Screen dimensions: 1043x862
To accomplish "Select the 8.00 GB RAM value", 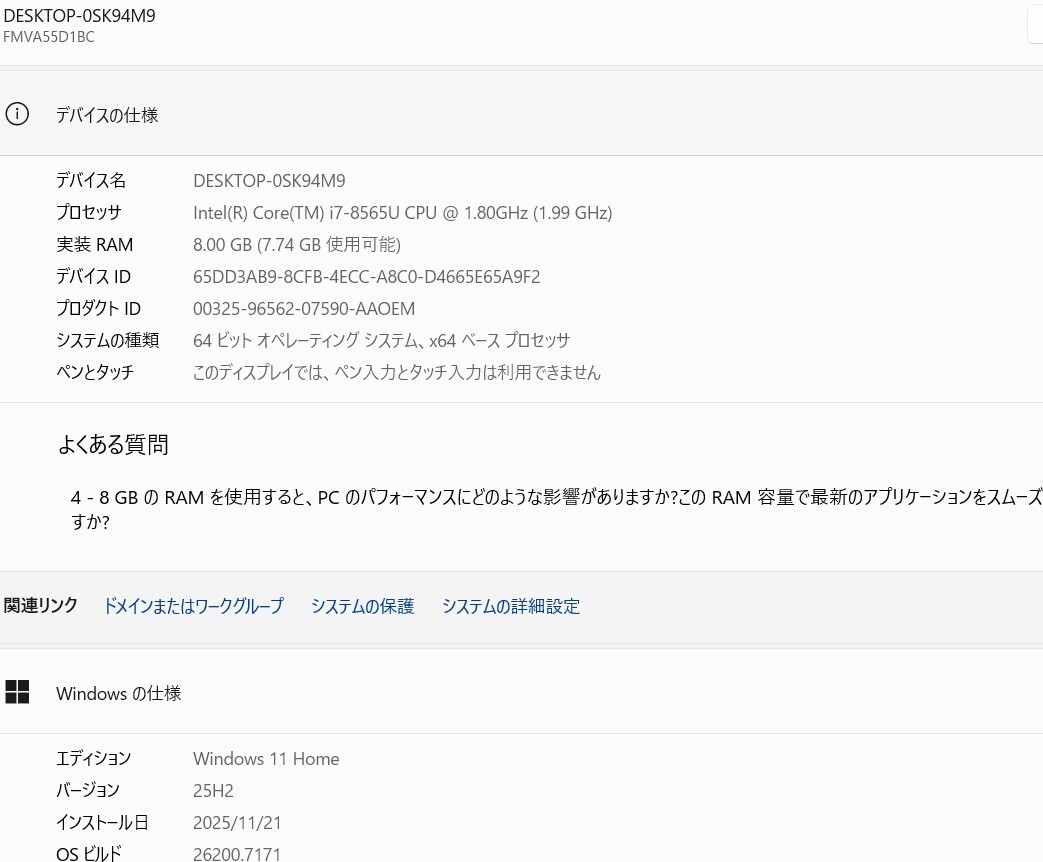I will (x=297, y=245).
